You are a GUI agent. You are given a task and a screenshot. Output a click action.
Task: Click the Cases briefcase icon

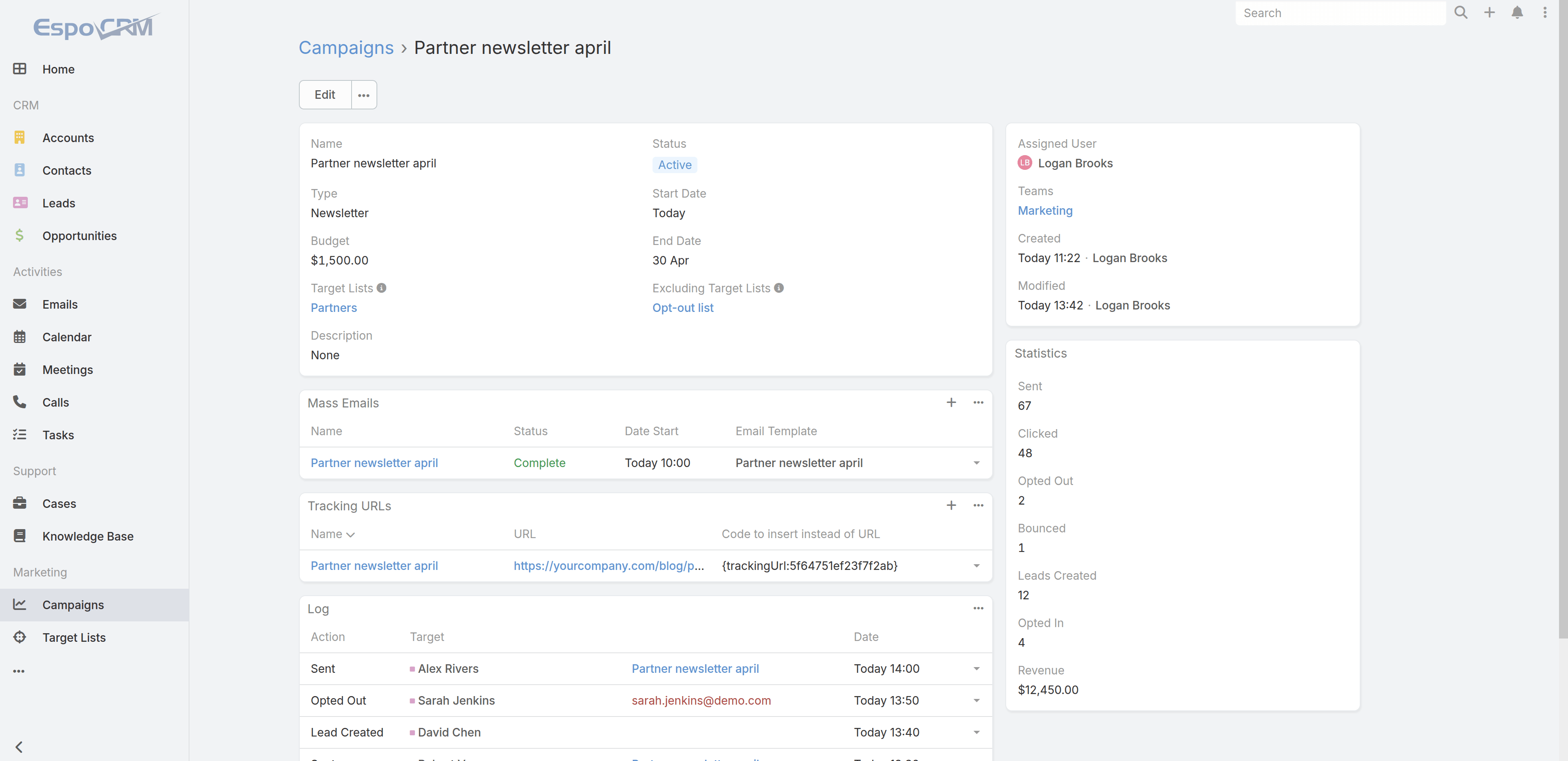click(x=20, y=503)
